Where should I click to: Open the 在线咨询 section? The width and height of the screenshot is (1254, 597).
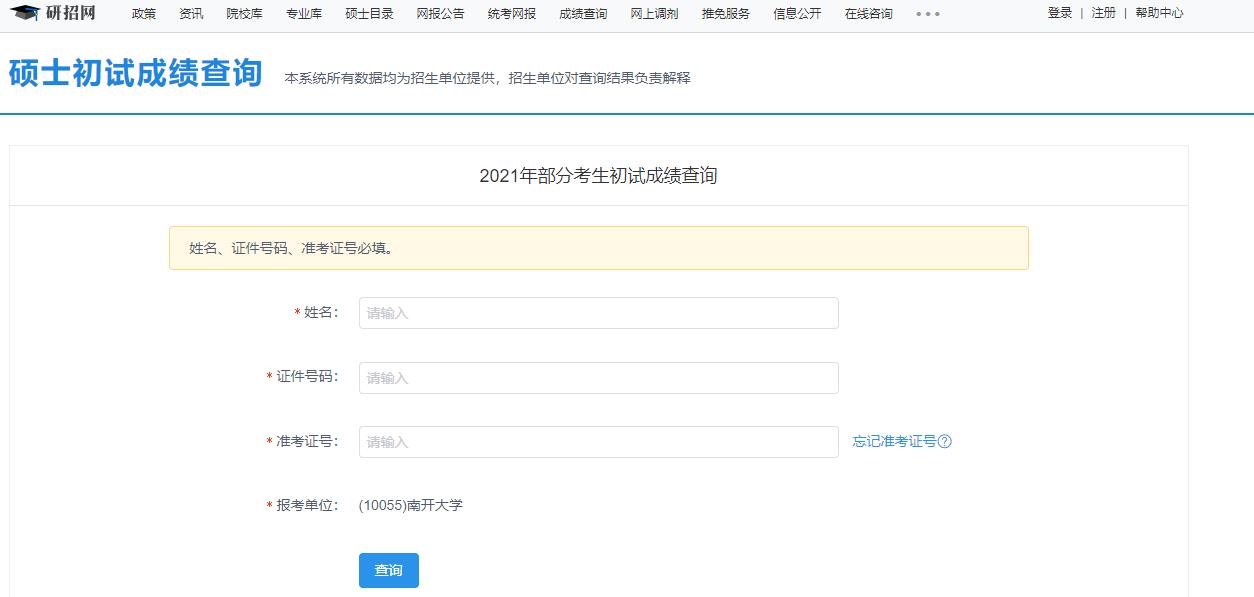click(x=866, y=14)
